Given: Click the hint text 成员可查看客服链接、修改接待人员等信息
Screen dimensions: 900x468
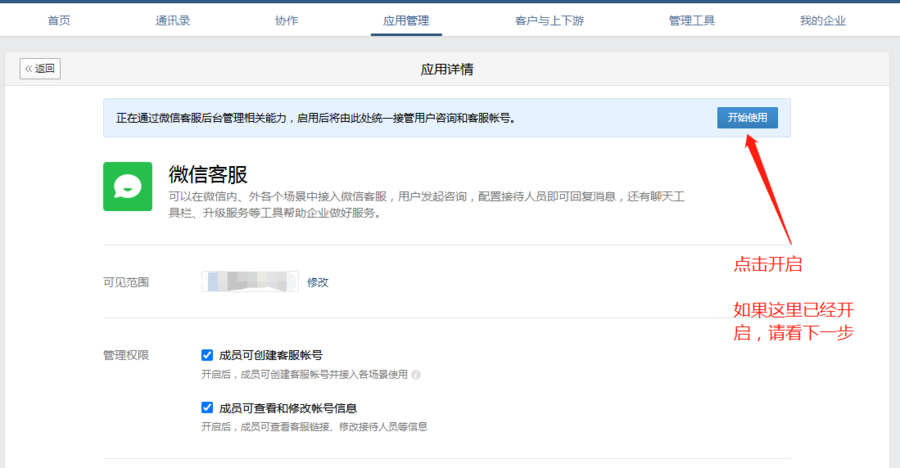Looking at the screenshot, I should tap(314, 427).
